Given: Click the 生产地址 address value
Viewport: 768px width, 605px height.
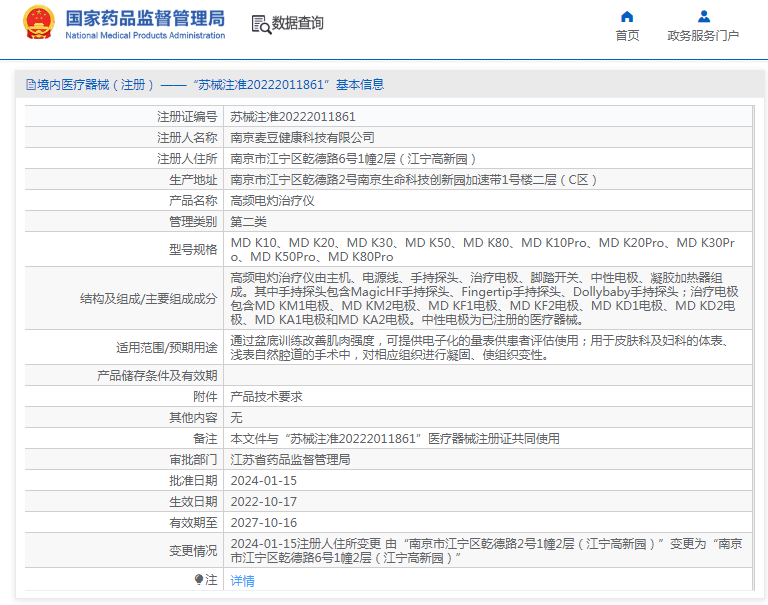Looking at the screenshot, I should click(414, 180).
